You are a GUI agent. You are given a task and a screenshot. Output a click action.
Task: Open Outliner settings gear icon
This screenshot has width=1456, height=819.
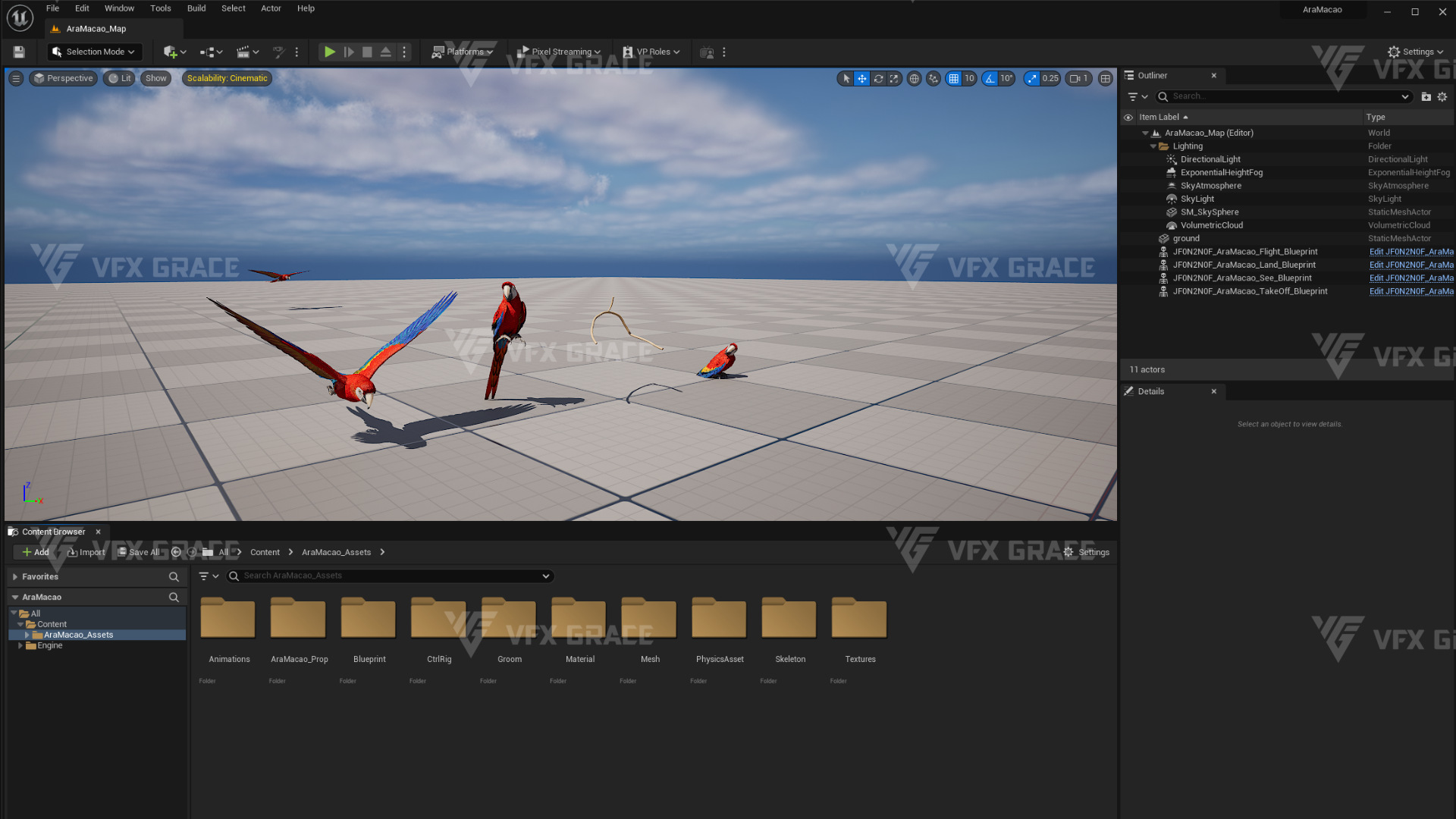point(1442,97)
